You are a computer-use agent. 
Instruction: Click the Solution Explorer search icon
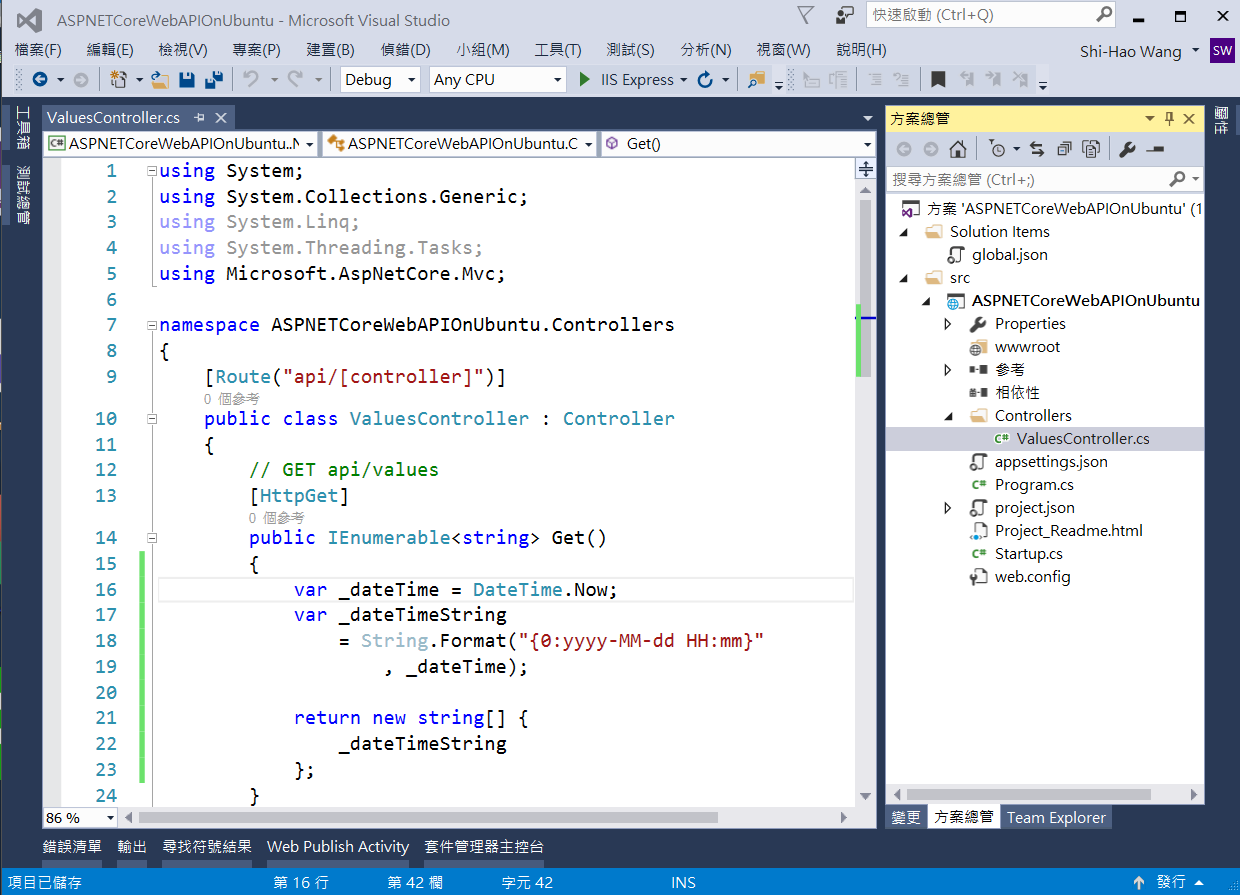coord(1177,179)
